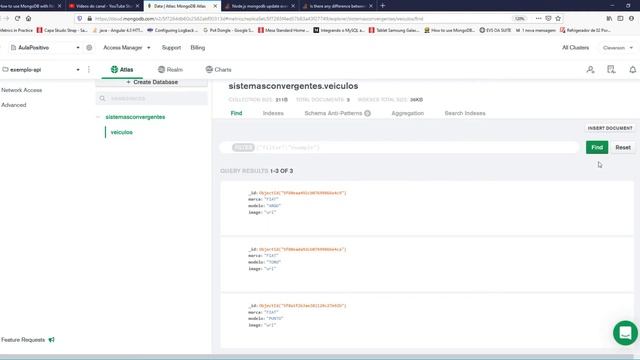This screenshot has width=640, height=360.
Task: Click search magnifier in namespaces box
Action: pos(102,98)
